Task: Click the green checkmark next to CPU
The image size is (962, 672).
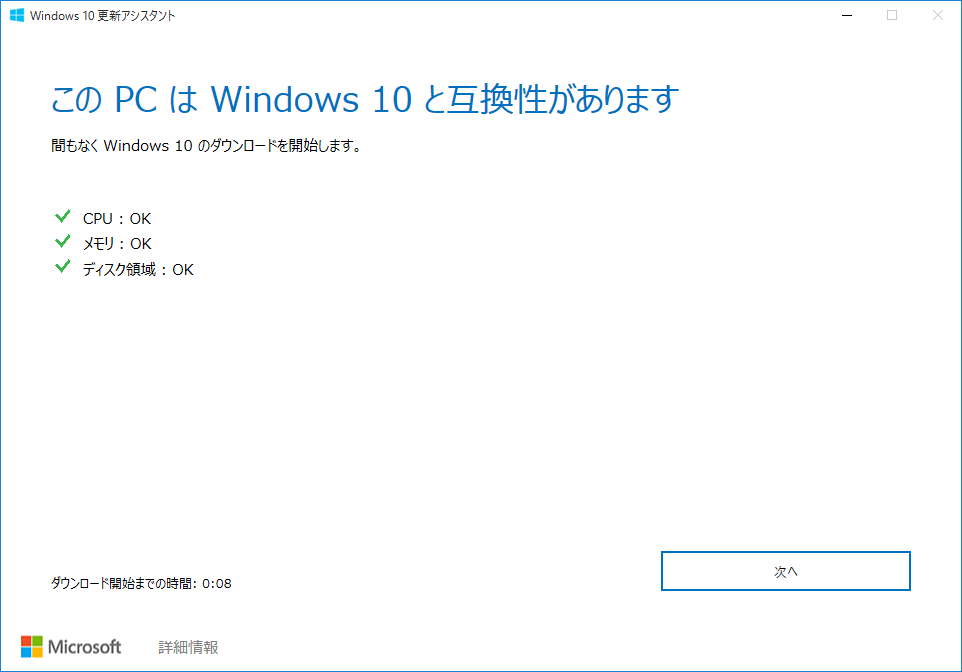Action: (x=63, y=216)
